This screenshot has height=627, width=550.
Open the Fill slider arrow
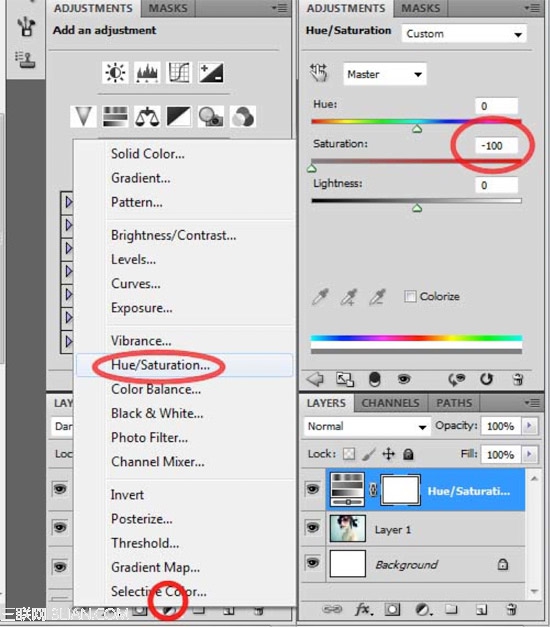[x=530, y=454]
